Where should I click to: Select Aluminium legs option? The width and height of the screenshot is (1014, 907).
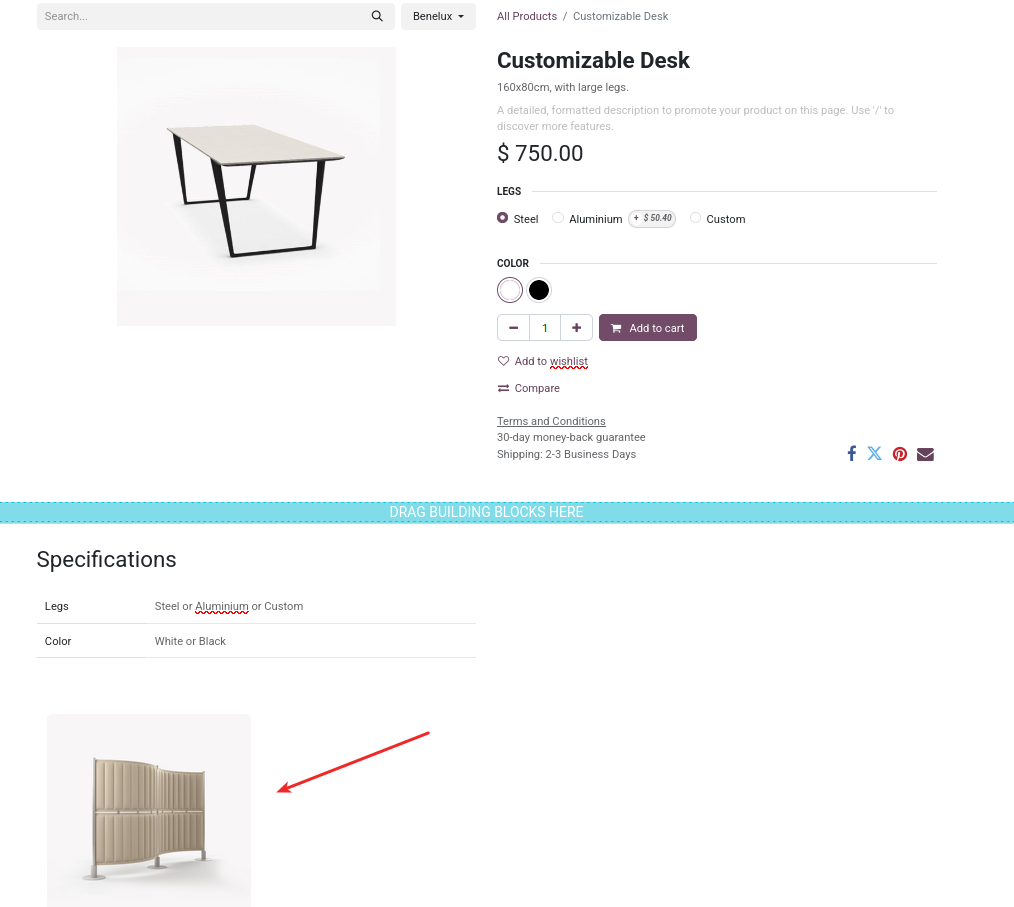[558, 218]
